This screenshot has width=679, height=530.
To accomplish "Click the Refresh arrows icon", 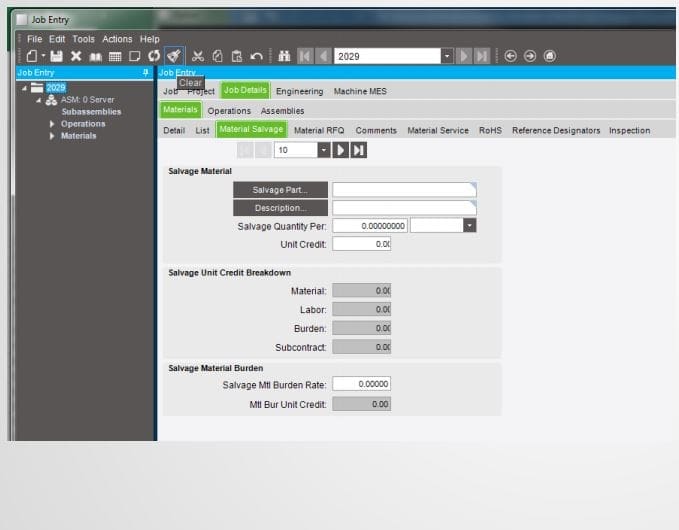I will coord(154,56).
